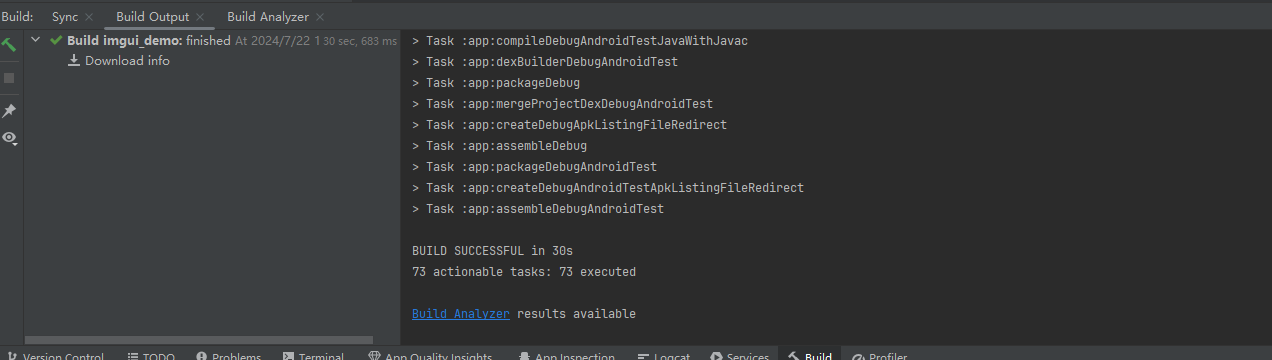The image size is (1272, 360).
Task: Click the download arrow icon beside Download info
Action: pos(73,61)
